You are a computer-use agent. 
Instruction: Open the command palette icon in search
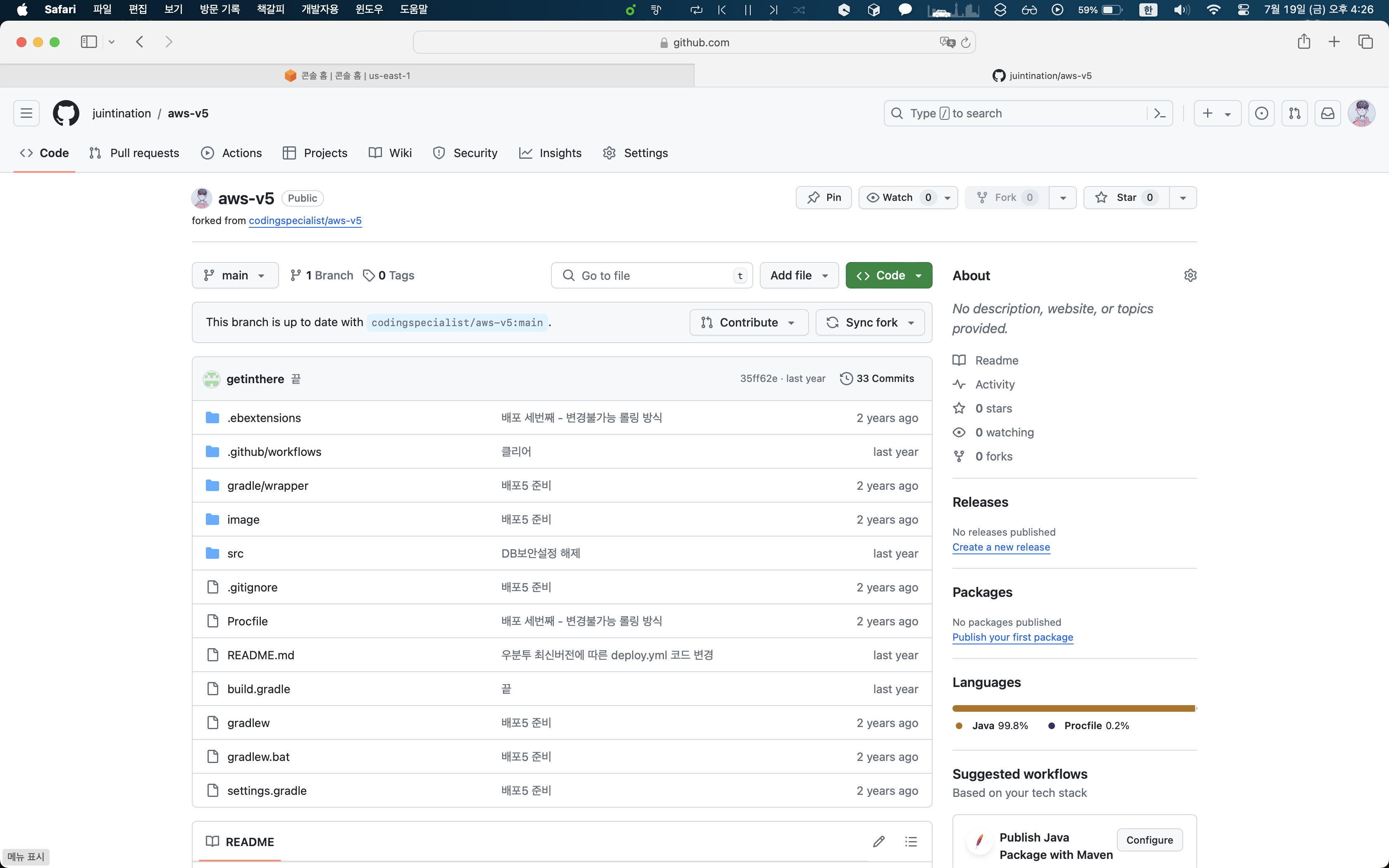(x=1160, y=113)
